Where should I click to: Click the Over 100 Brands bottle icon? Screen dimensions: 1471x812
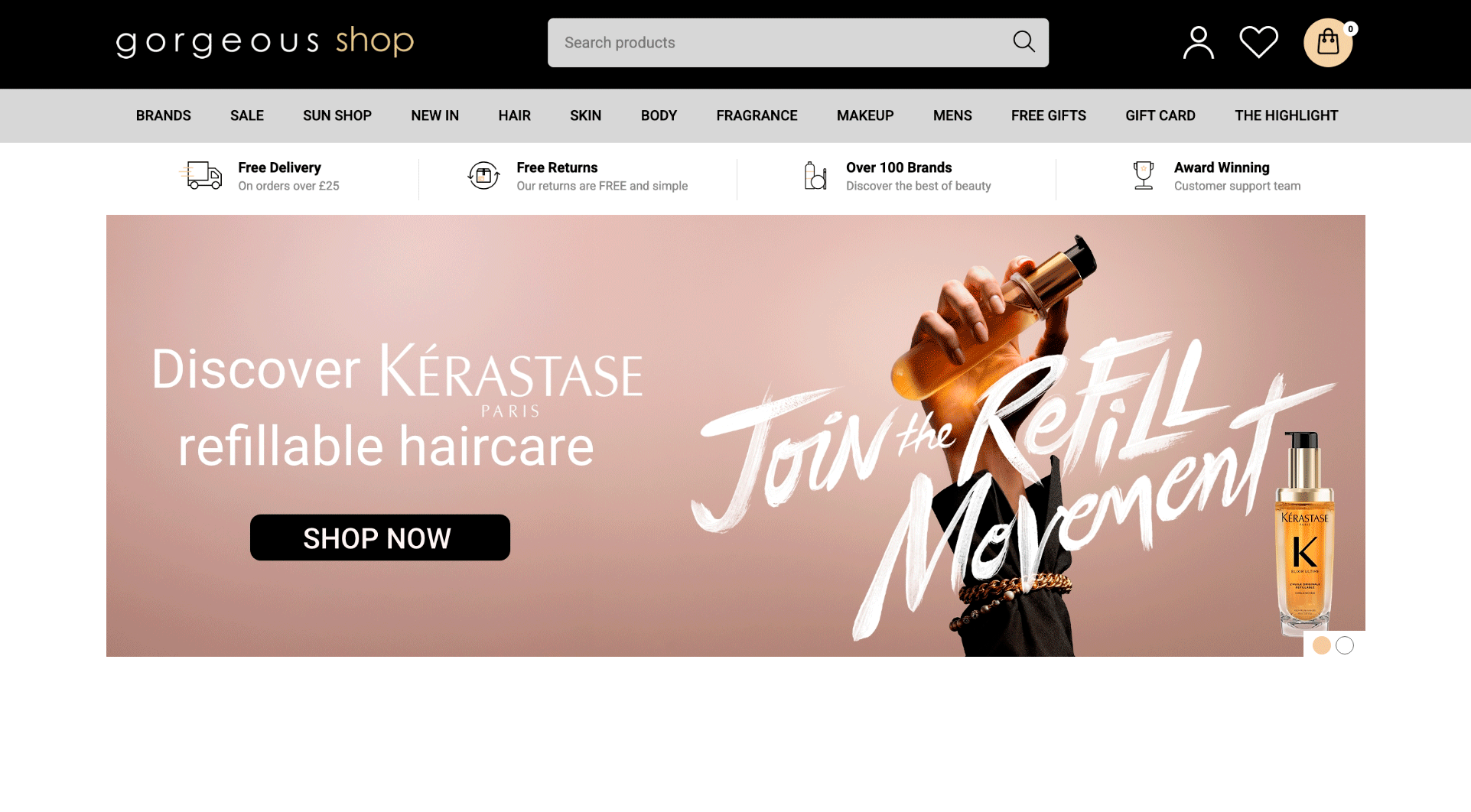tap(815, 176)
